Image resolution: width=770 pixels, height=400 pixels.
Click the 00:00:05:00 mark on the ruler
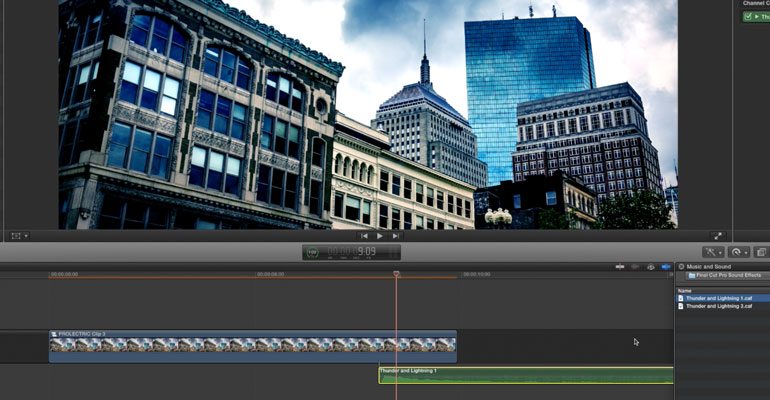pos(271,274)
